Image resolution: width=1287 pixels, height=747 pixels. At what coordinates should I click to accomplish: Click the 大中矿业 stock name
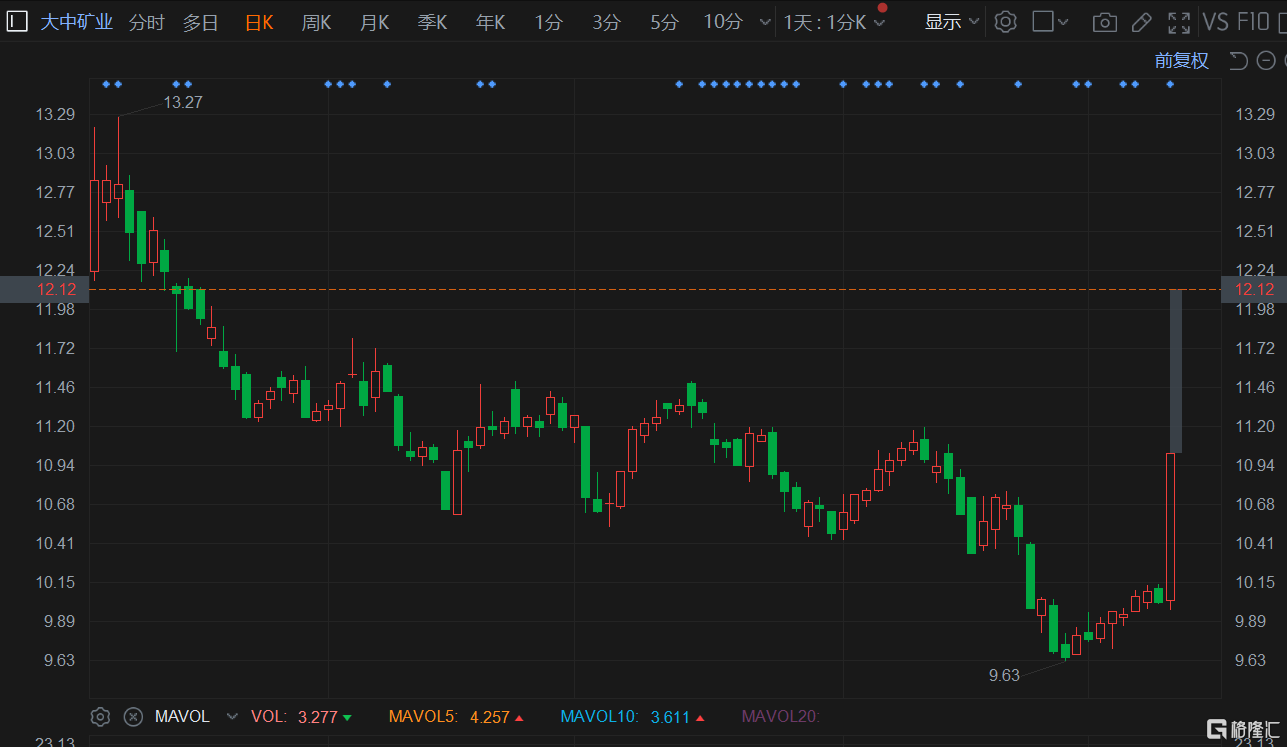tap(76, 22)
